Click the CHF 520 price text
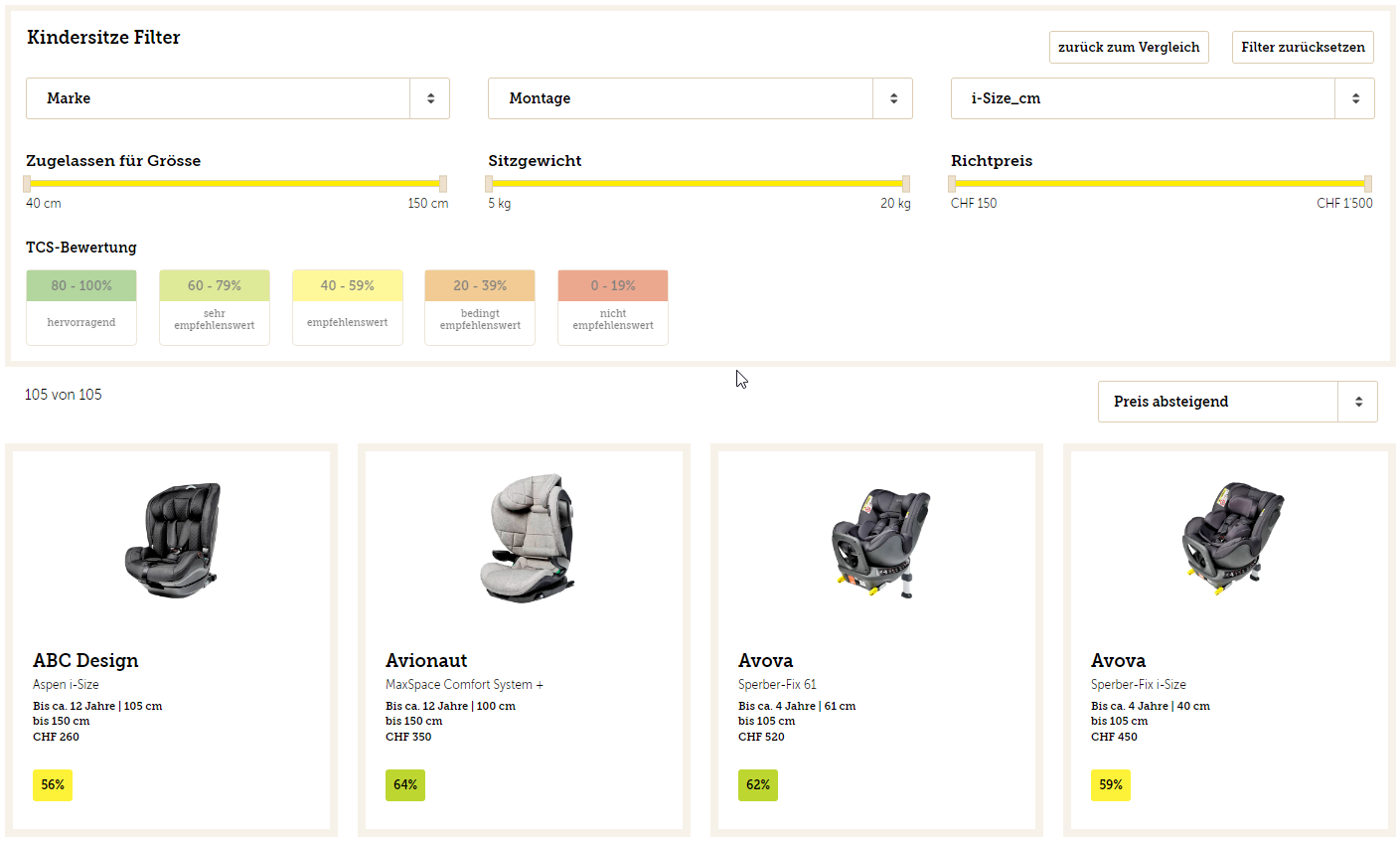 761,737
